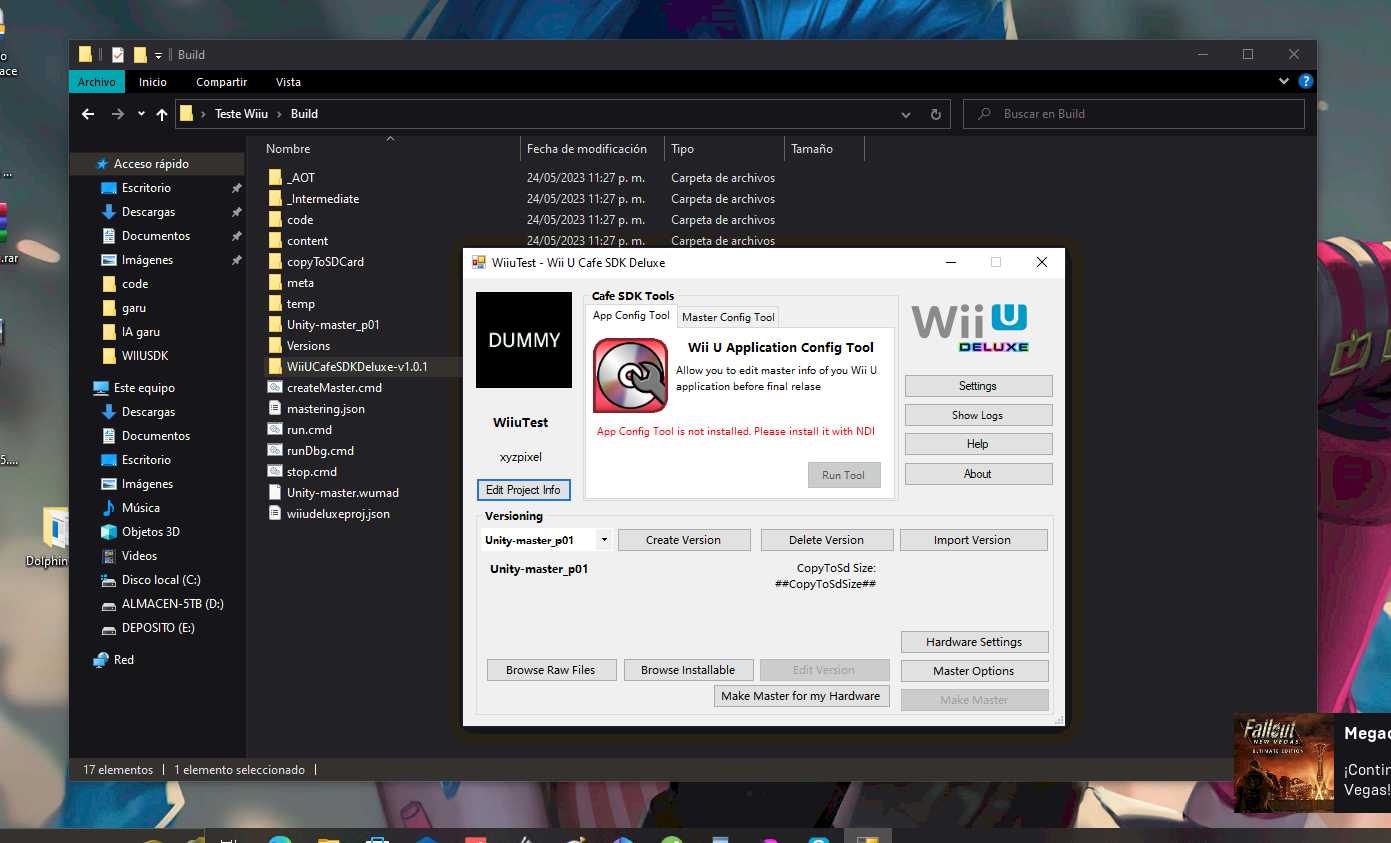The image size is (1391, 843).
Task: Click the Settings button
Action: tap(978, 386)
